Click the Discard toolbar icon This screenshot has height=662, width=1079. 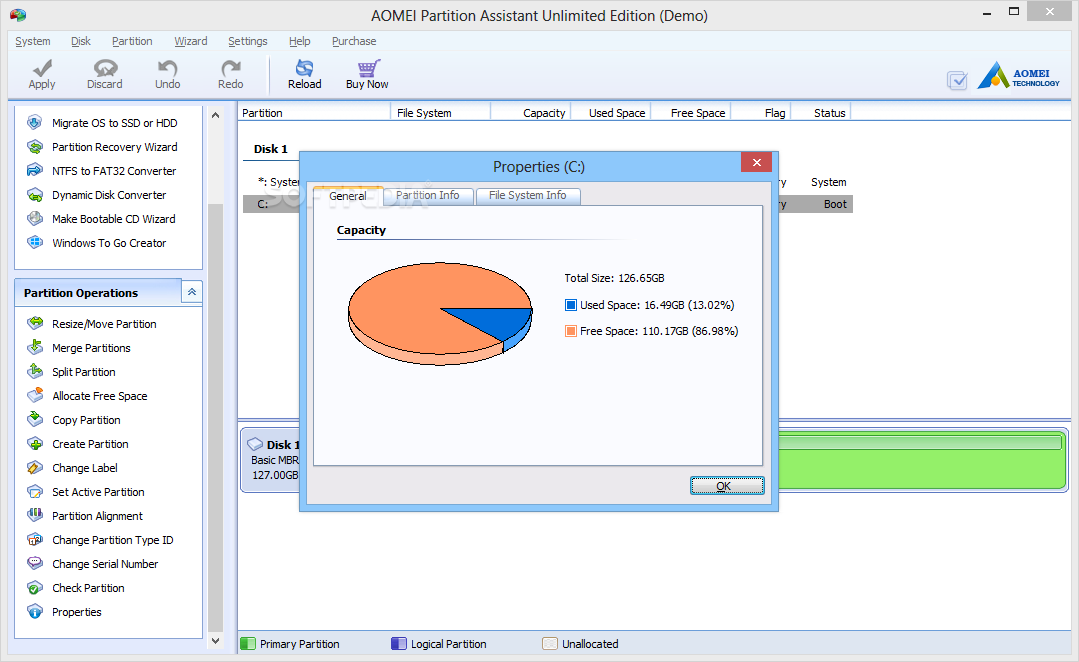point(105,68)
